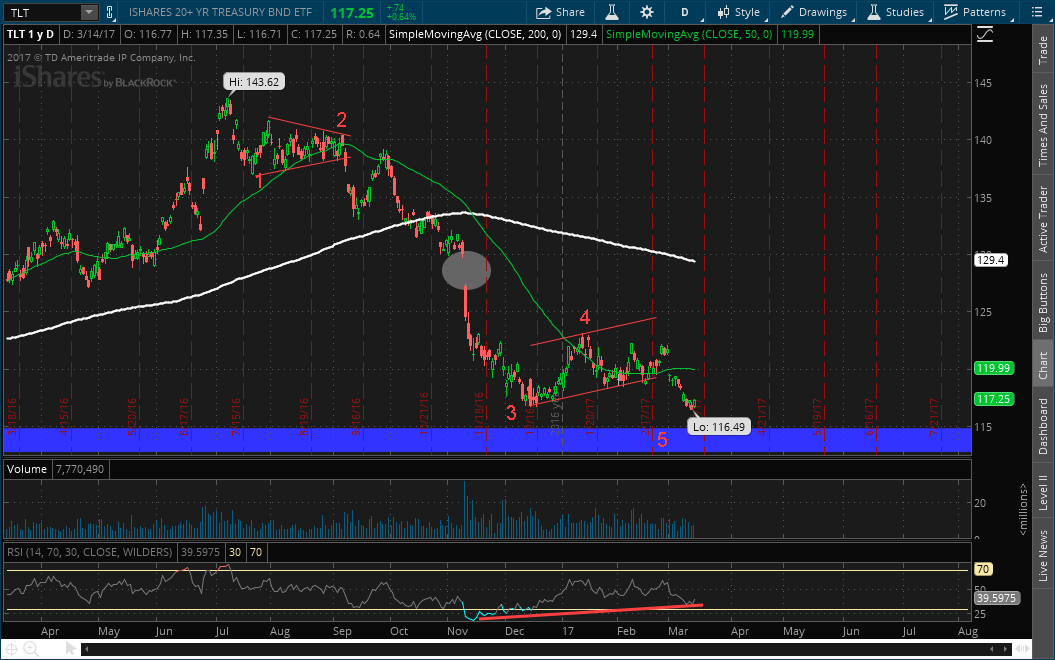
Task: Click the symbol link clip icon
Action: (x=109, y=12)
